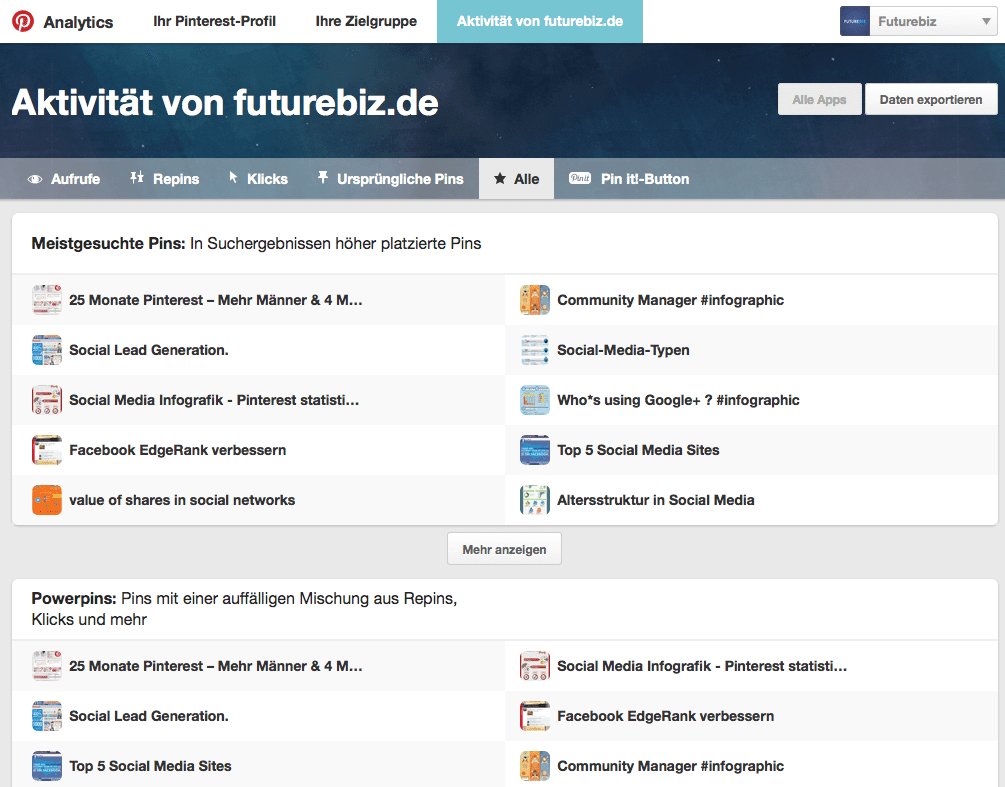Open 'Facebook EdgeRank verbessern' title in Powerpins
Image resolution: width=1005 pixels, height=787 pixels.
(x=665, y=716)
